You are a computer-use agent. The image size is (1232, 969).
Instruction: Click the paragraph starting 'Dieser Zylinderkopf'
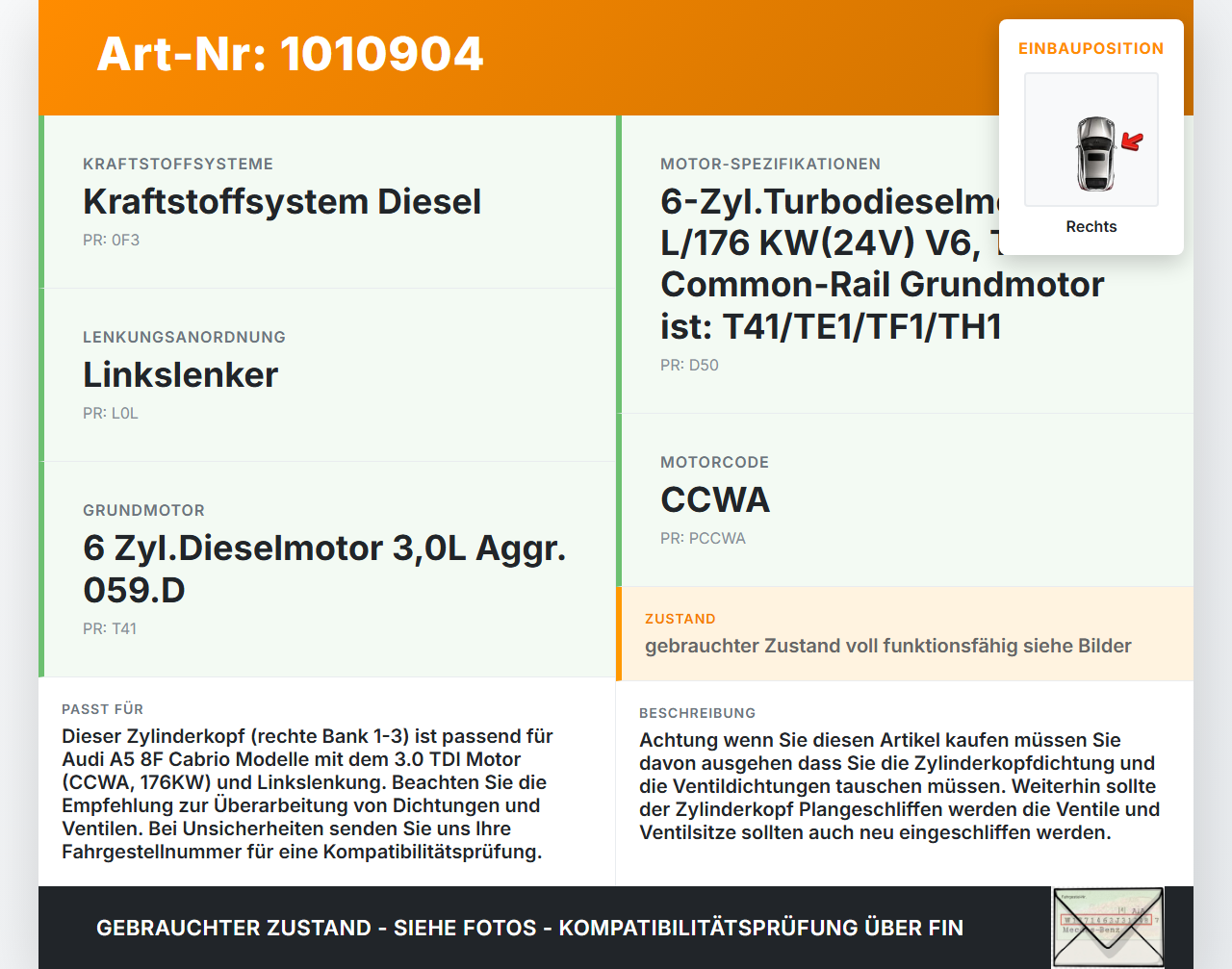pos(308,794)
